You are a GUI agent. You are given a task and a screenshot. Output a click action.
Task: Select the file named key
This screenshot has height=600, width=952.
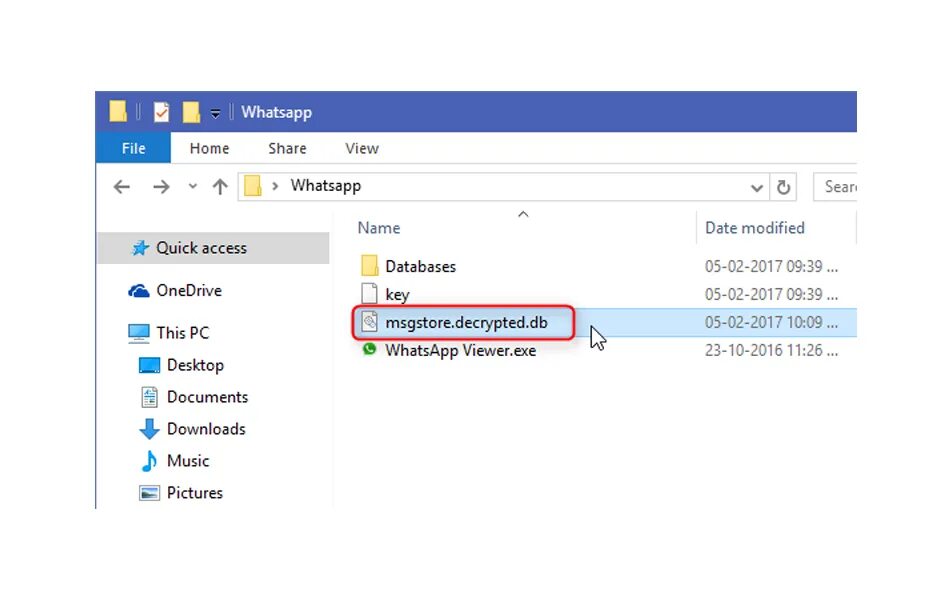[x=397, y=295]
